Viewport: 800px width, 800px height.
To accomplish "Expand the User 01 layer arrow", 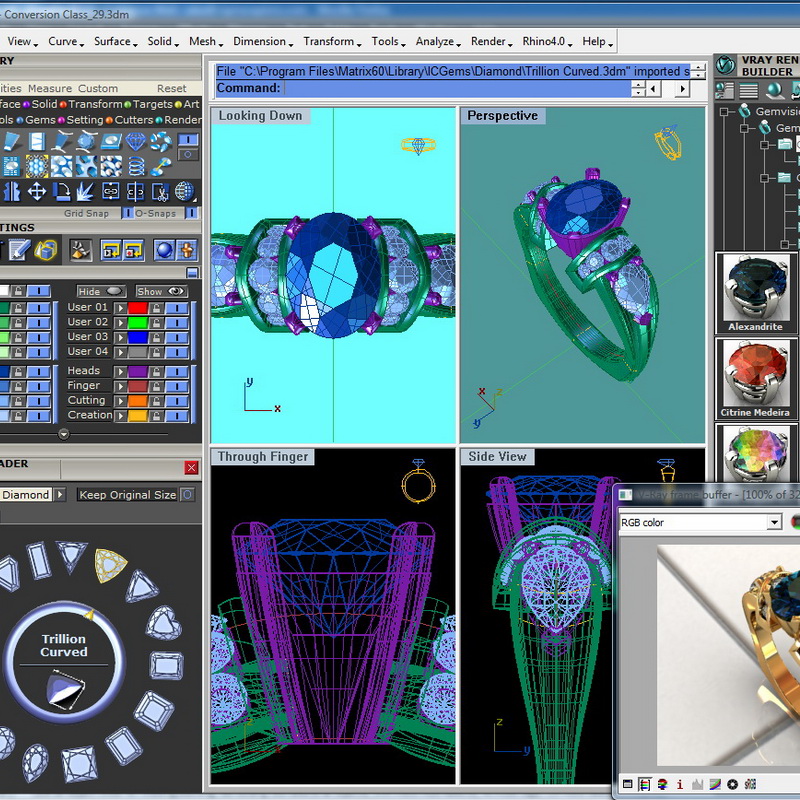I will 120,308.
